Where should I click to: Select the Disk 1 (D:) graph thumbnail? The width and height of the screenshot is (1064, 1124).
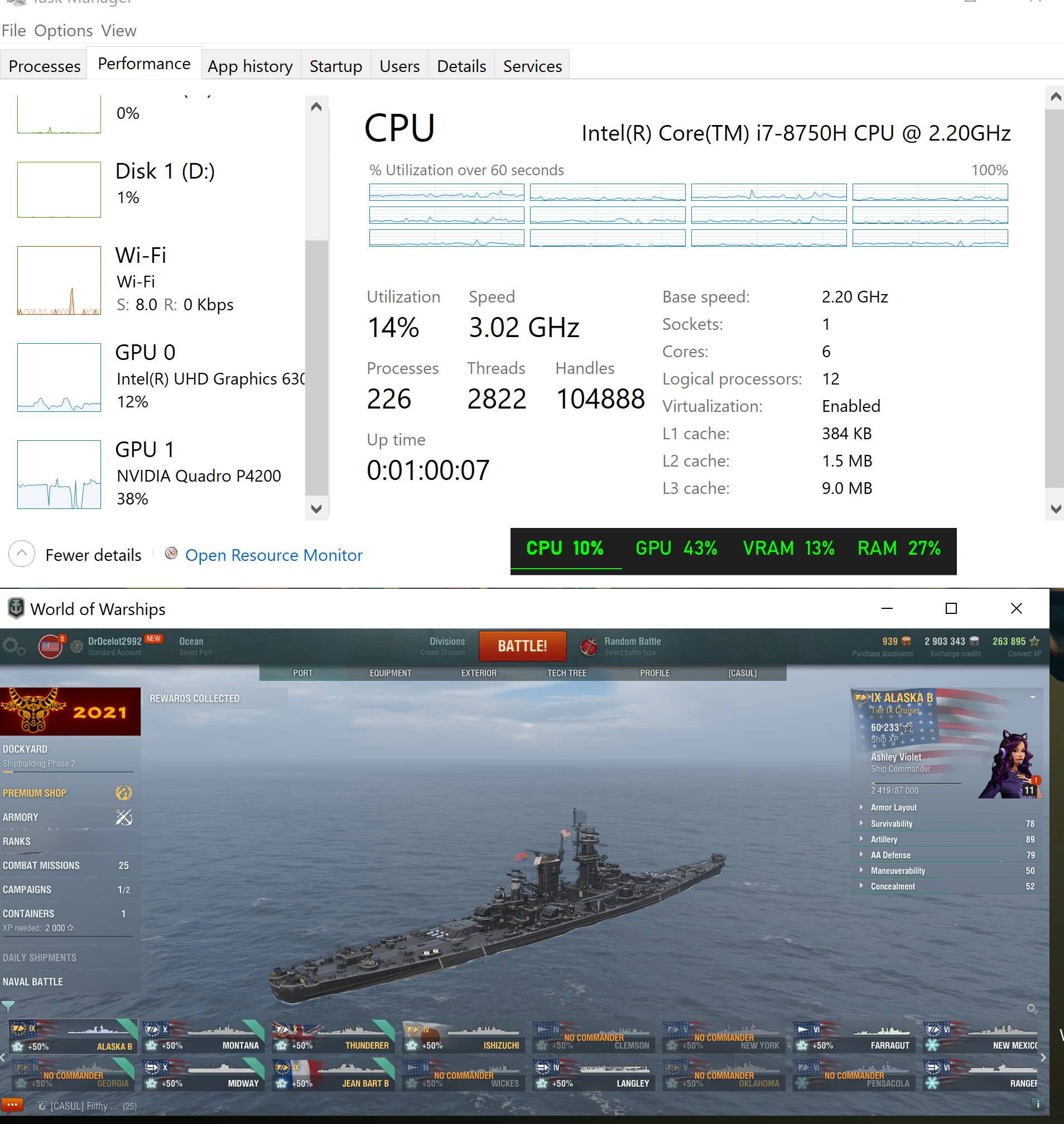pyautogui.click(x=59, y=190)
